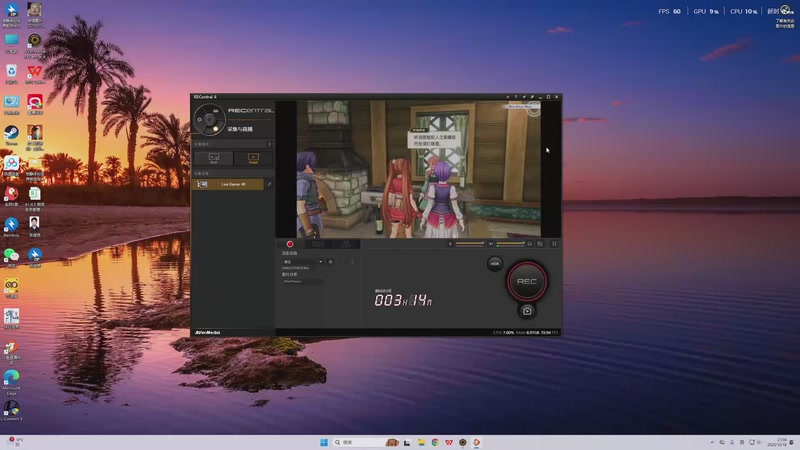Select Multi capture mode
Screen dimensions: 800x450
click(x=214, y=158)
